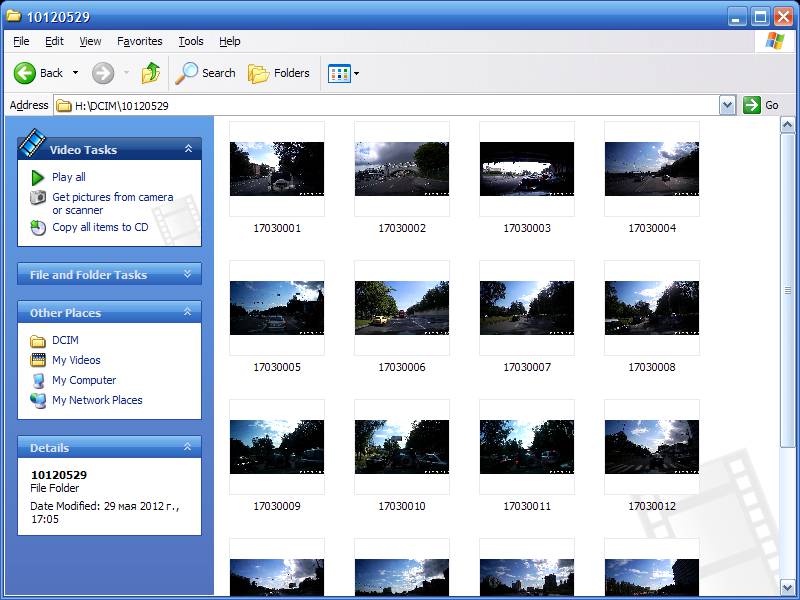Click the vertical scrollbar thumb

(787, 290)
